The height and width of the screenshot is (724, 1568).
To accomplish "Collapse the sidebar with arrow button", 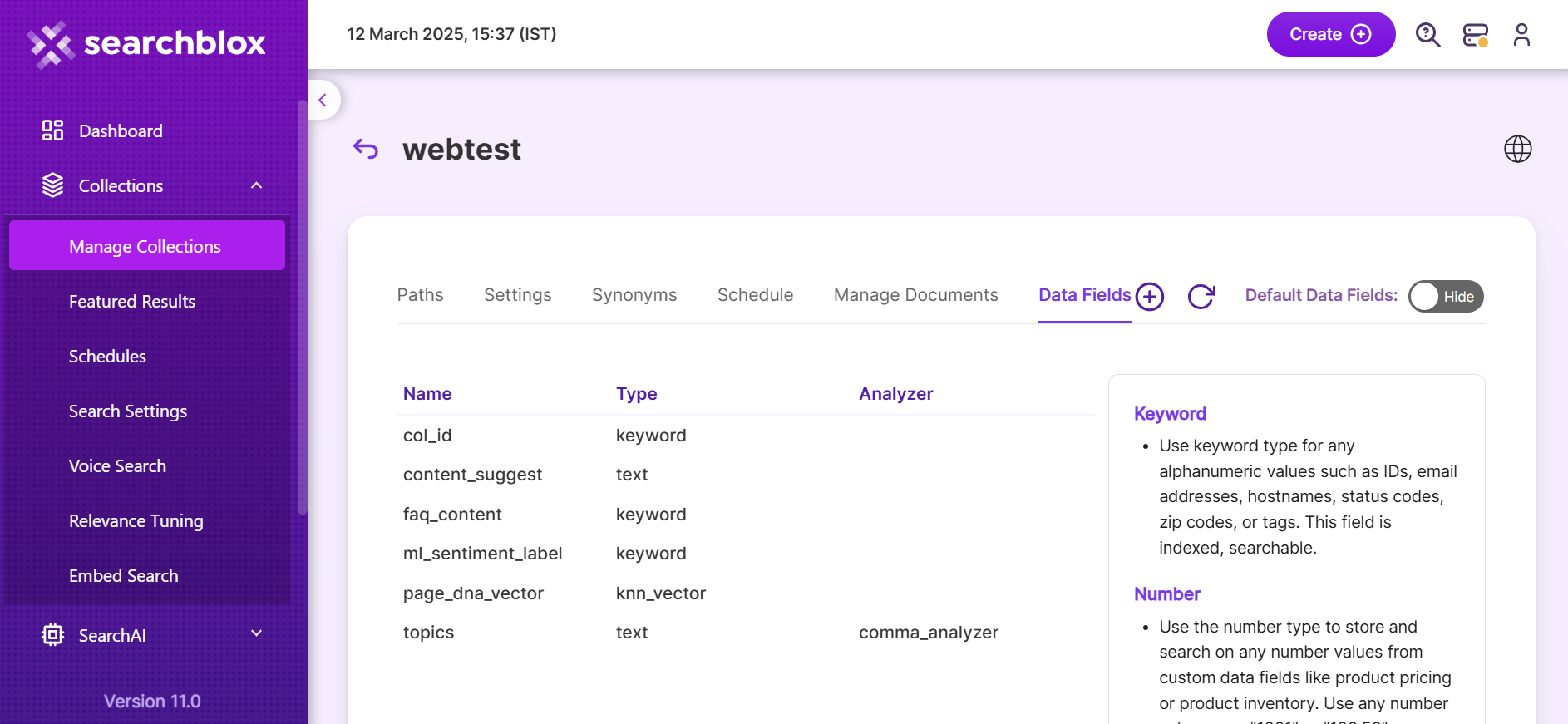I will [323, 101].
